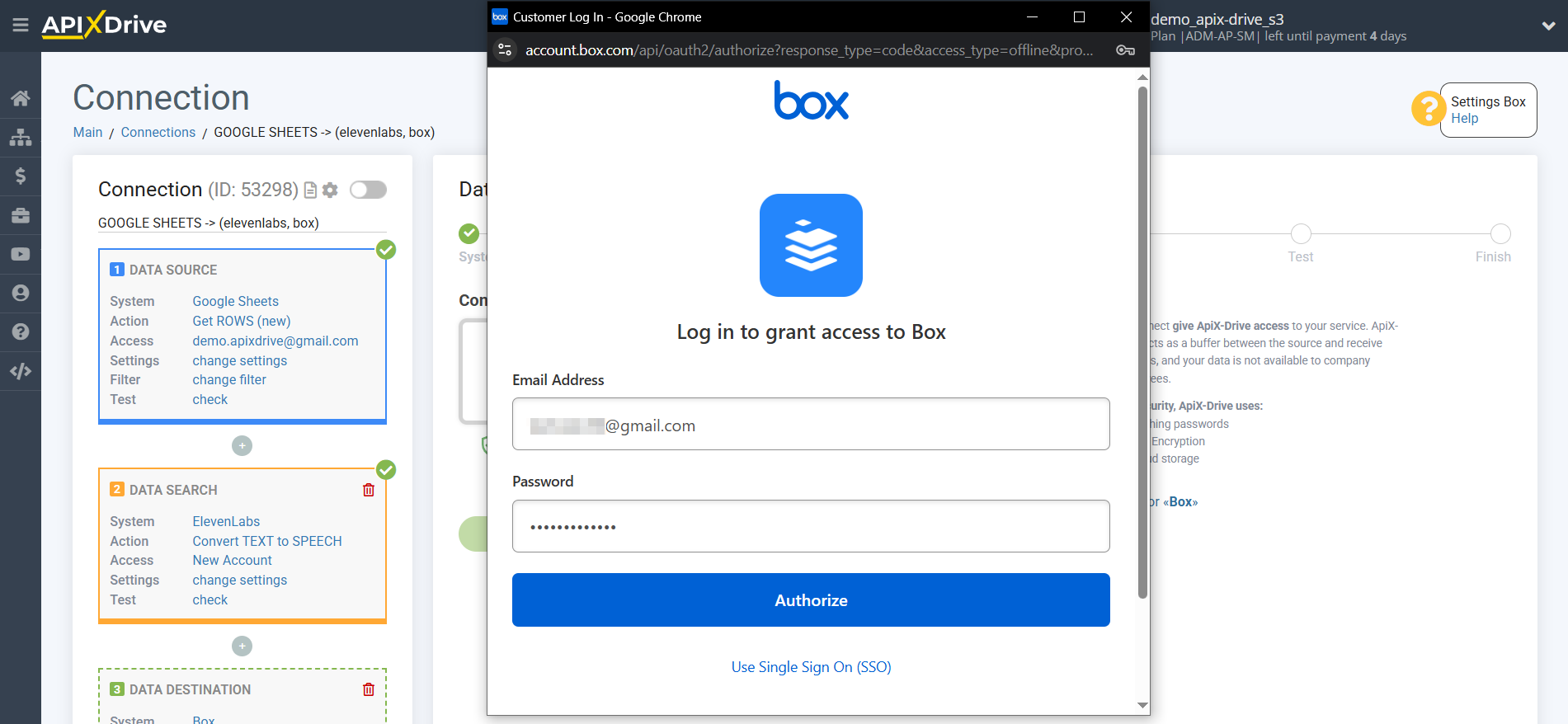The image size is (1568, 724).
Task: Click the Chrome popup URL address bar
Action: tap(809, 50)
